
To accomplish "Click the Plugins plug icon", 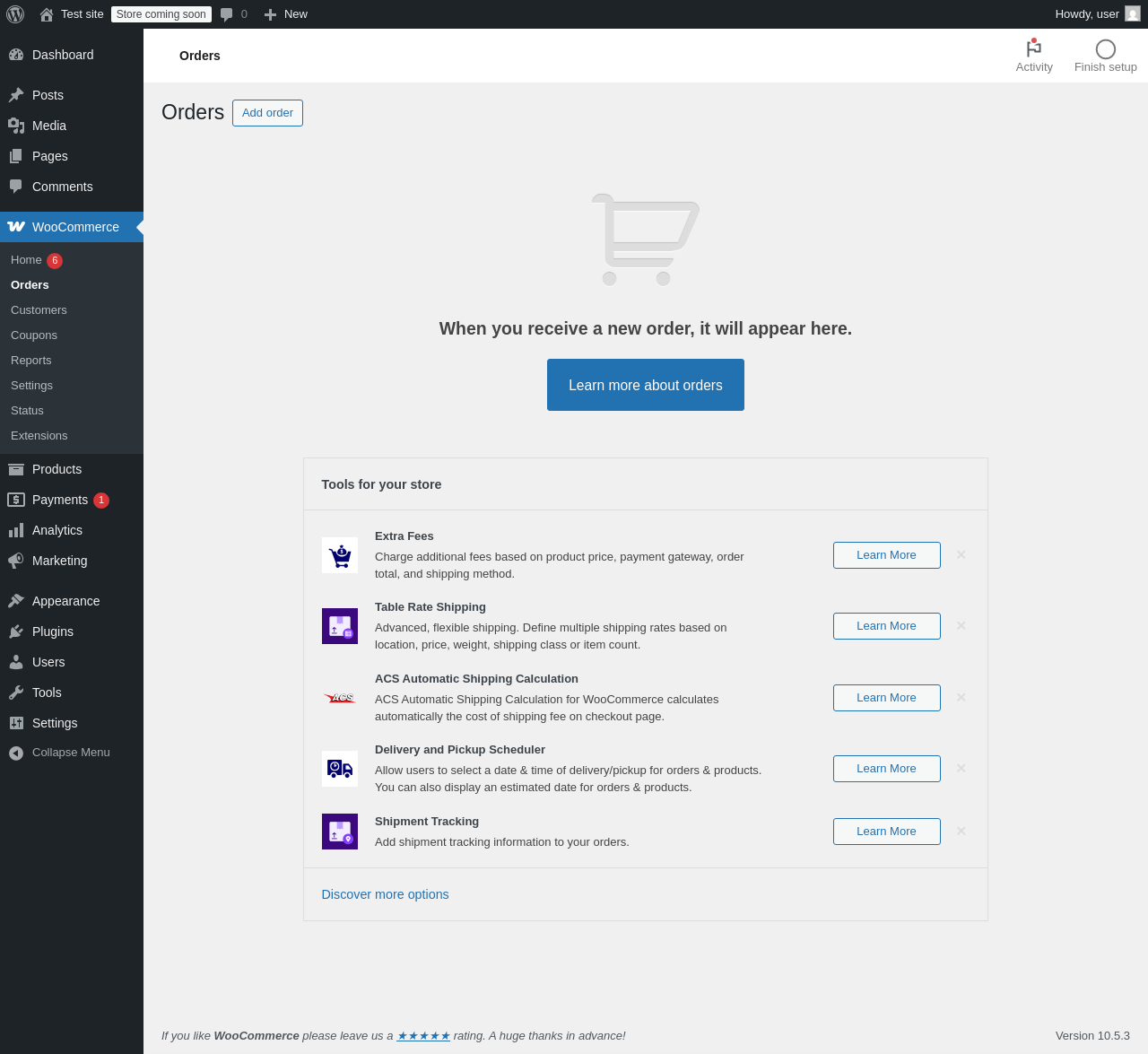I will 16,632.
